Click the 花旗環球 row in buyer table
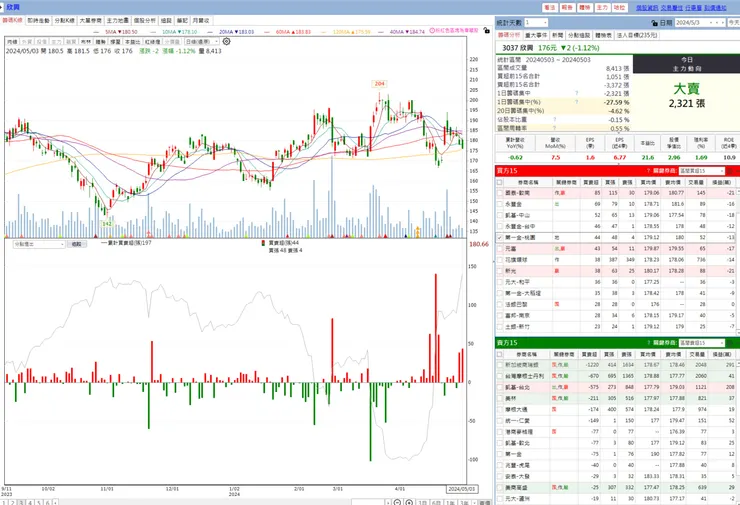Screen dimensions: 740x505 617,260
